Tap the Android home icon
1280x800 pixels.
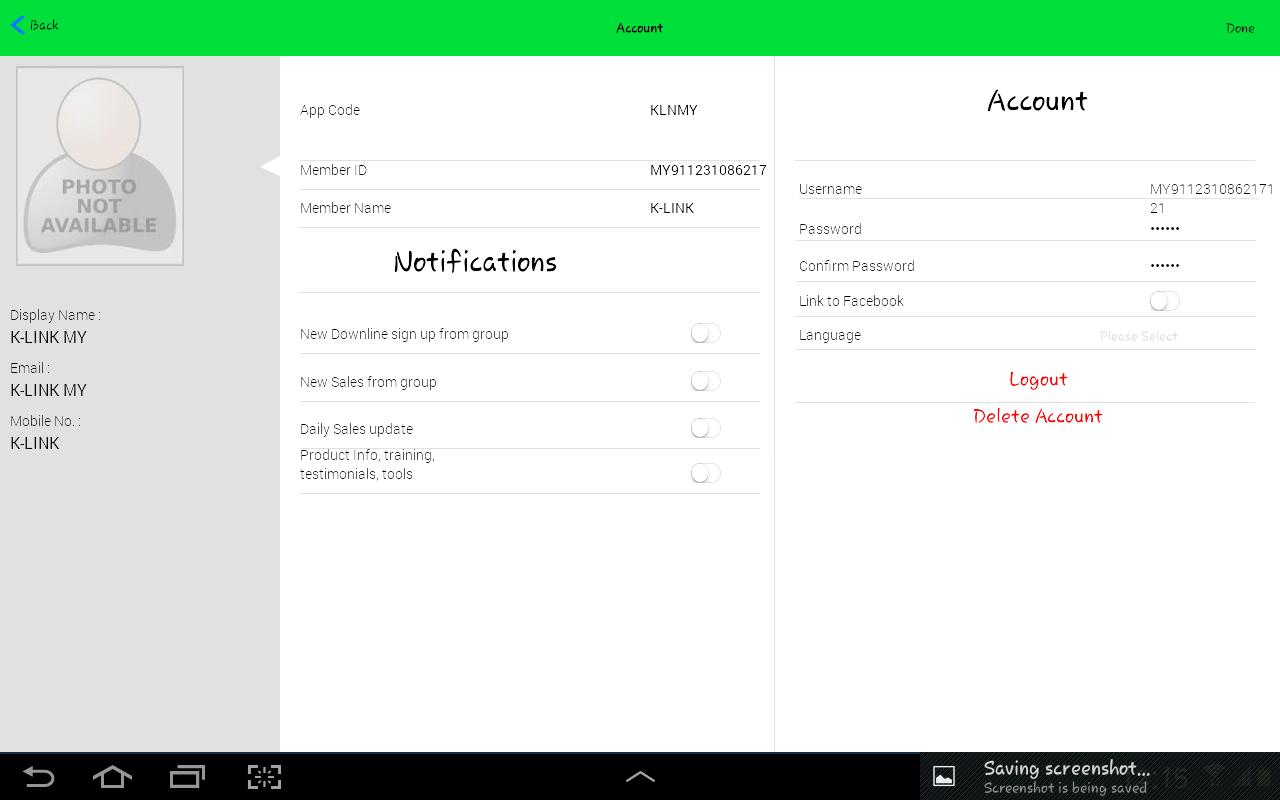(112, 777)
